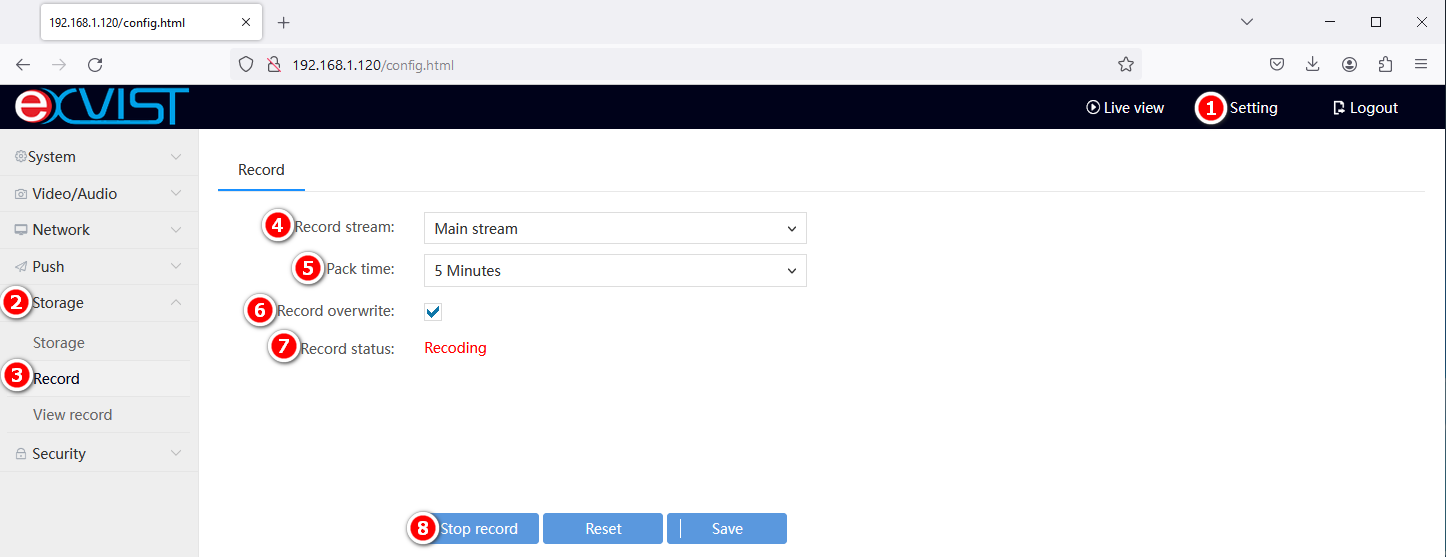Open a new browser tab

283,22
